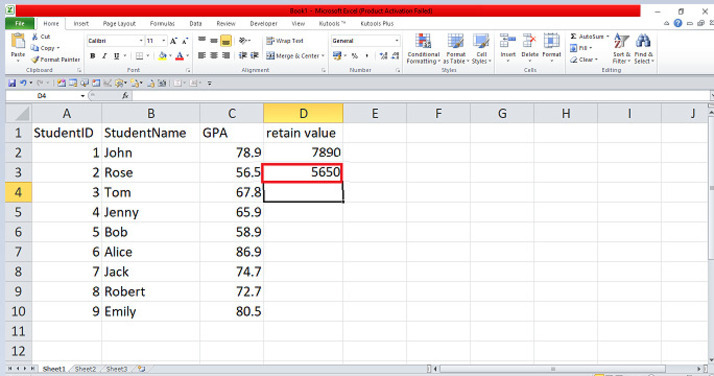Image resolution: width=714 pixels, height=376 pixels.
Task: Click Select All corner button
Action: [18, 113]
